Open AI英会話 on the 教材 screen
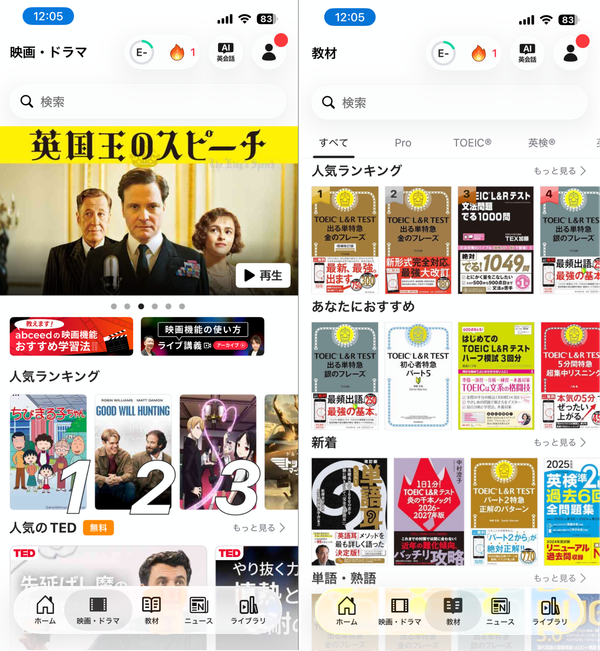The width and height of the screenshot is (600, 651). (x=527, y=54)
